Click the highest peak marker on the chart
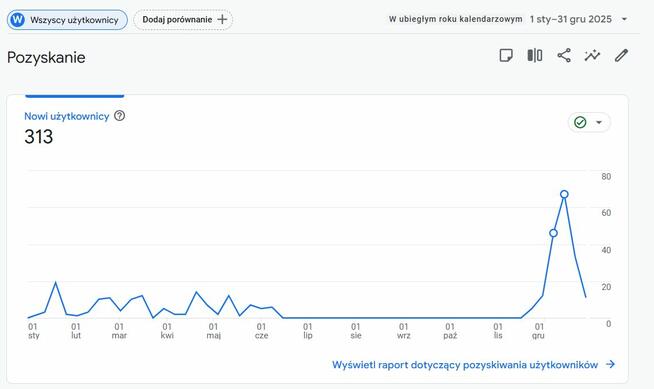The image size is (654, 389). [x=564, y=194]
